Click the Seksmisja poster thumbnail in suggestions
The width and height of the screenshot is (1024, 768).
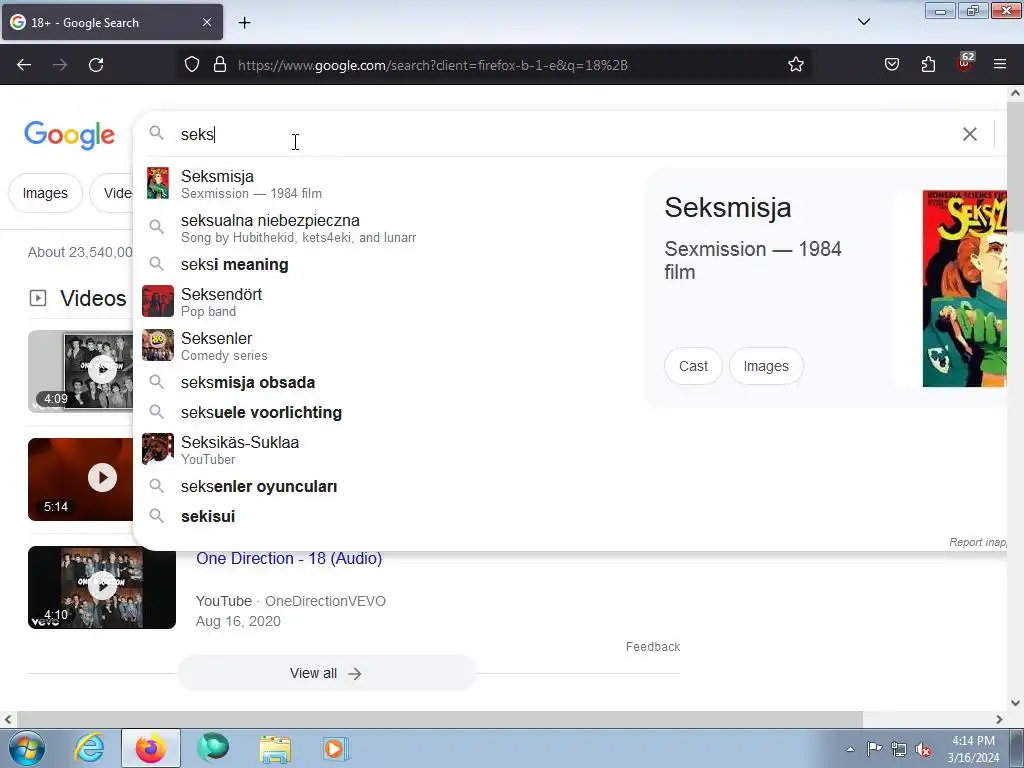[158, 184]
